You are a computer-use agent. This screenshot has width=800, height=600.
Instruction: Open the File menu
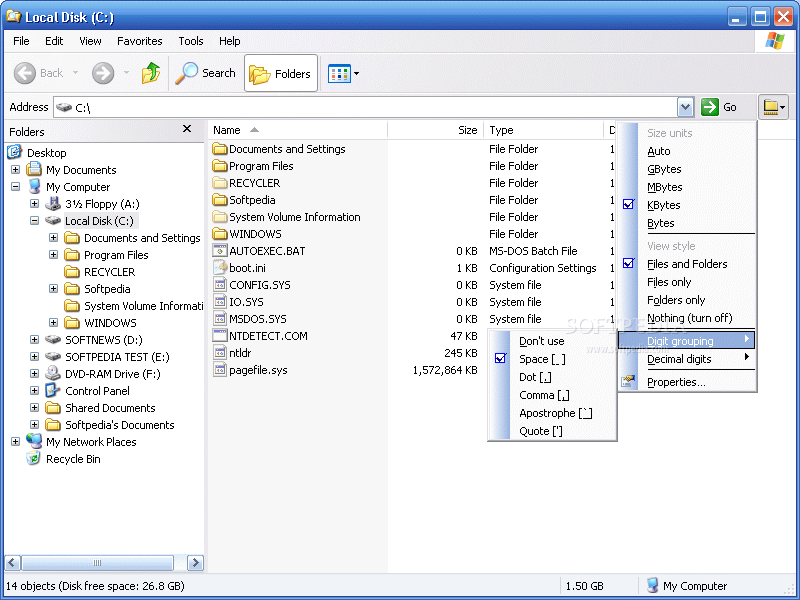21,41
